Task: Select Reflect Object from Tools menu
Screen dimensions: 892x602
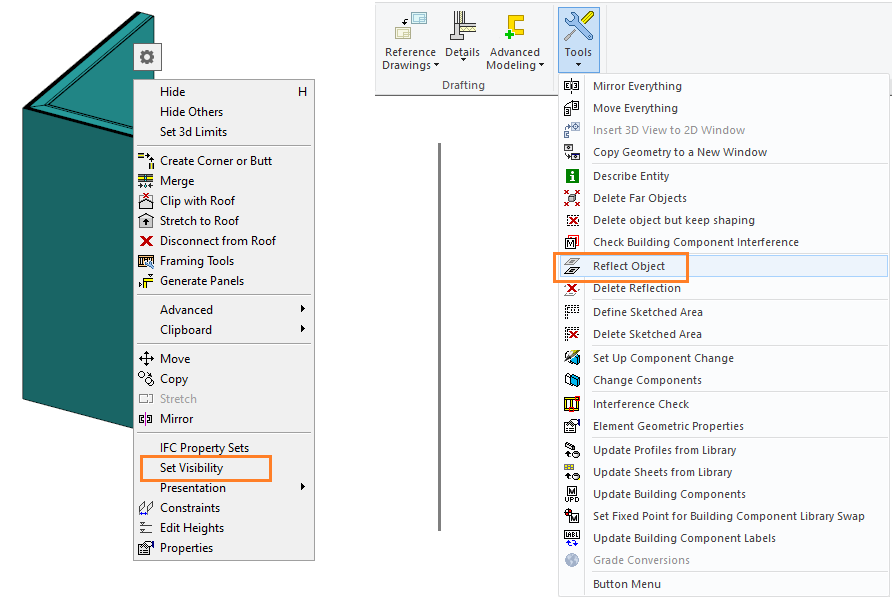Action: 628,266
